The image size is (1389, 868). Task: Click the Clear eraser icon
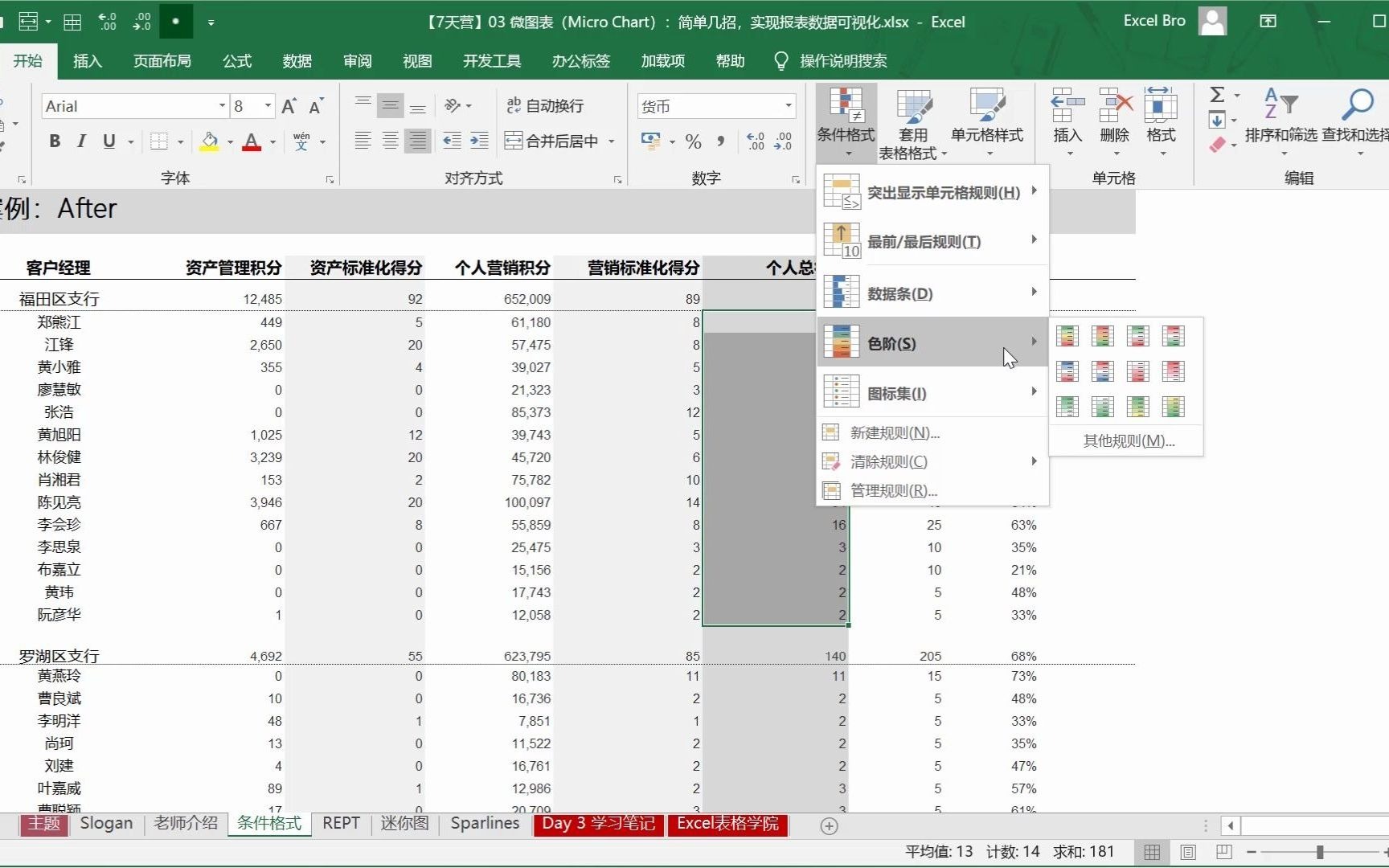pos(1217,145)
